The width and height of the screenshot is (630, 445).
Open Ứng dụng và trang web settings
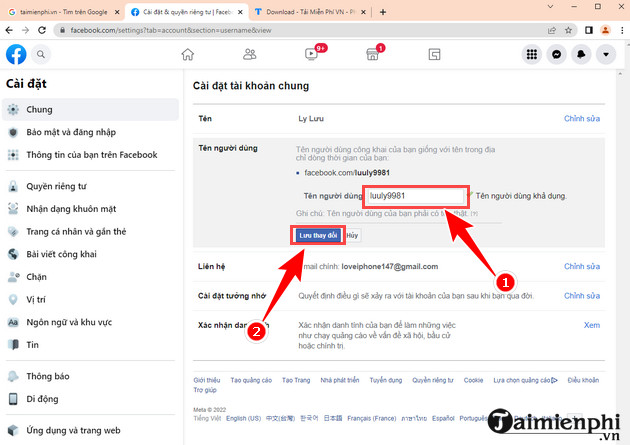coord(90,430)
